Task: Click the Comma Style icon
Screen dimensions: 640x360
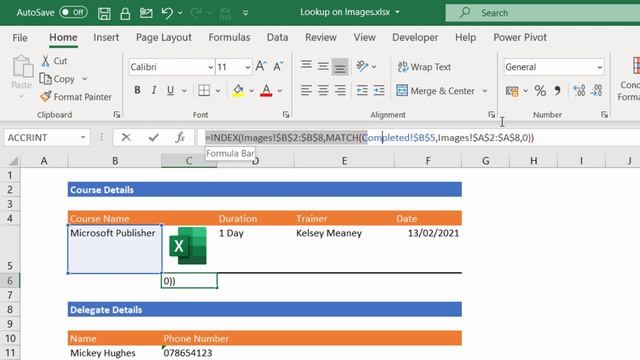Action: pos(558,91)
